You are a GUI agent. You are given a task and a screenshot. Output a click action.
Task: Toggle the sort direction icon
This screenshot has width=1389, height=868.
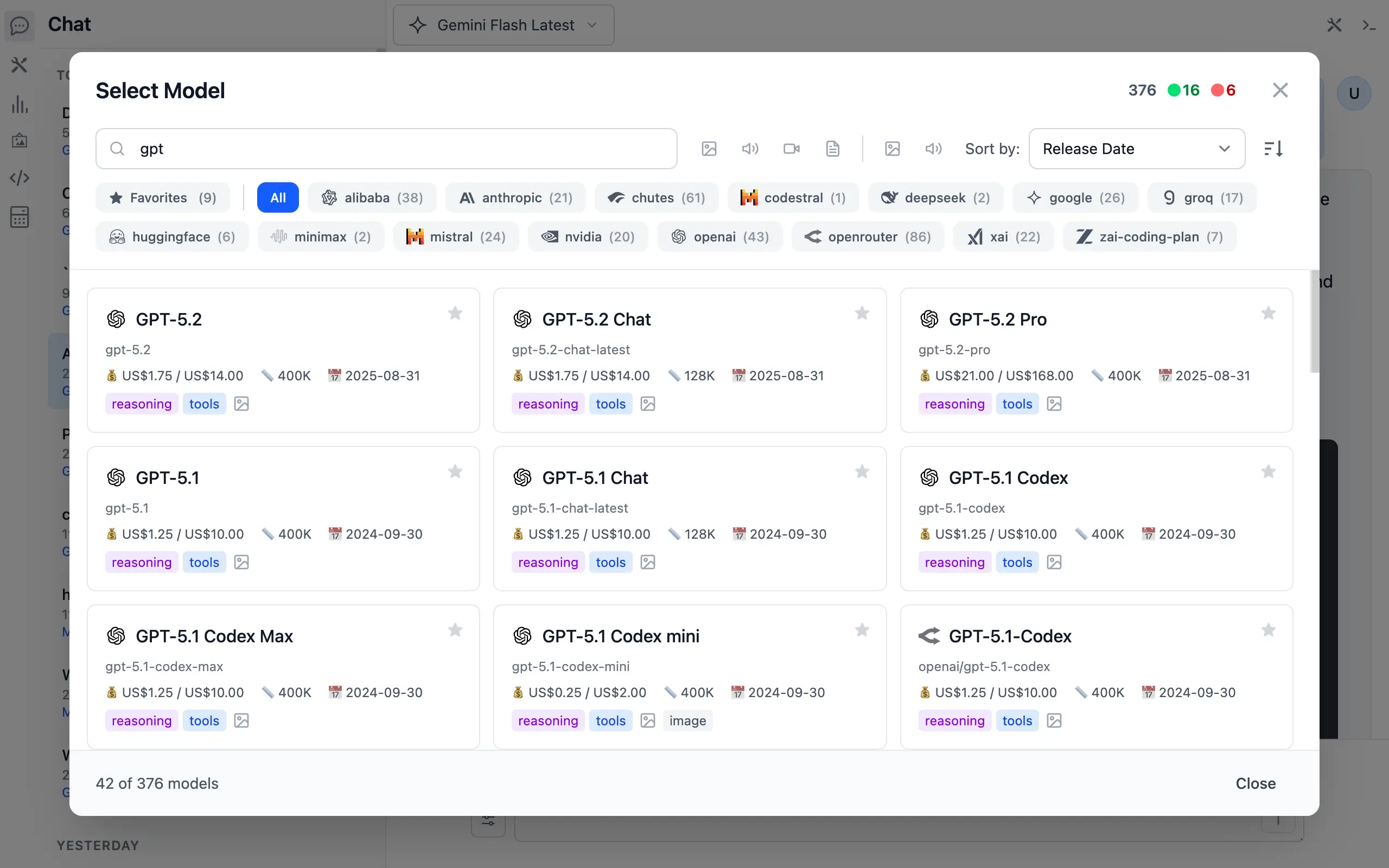point(1273,149)
